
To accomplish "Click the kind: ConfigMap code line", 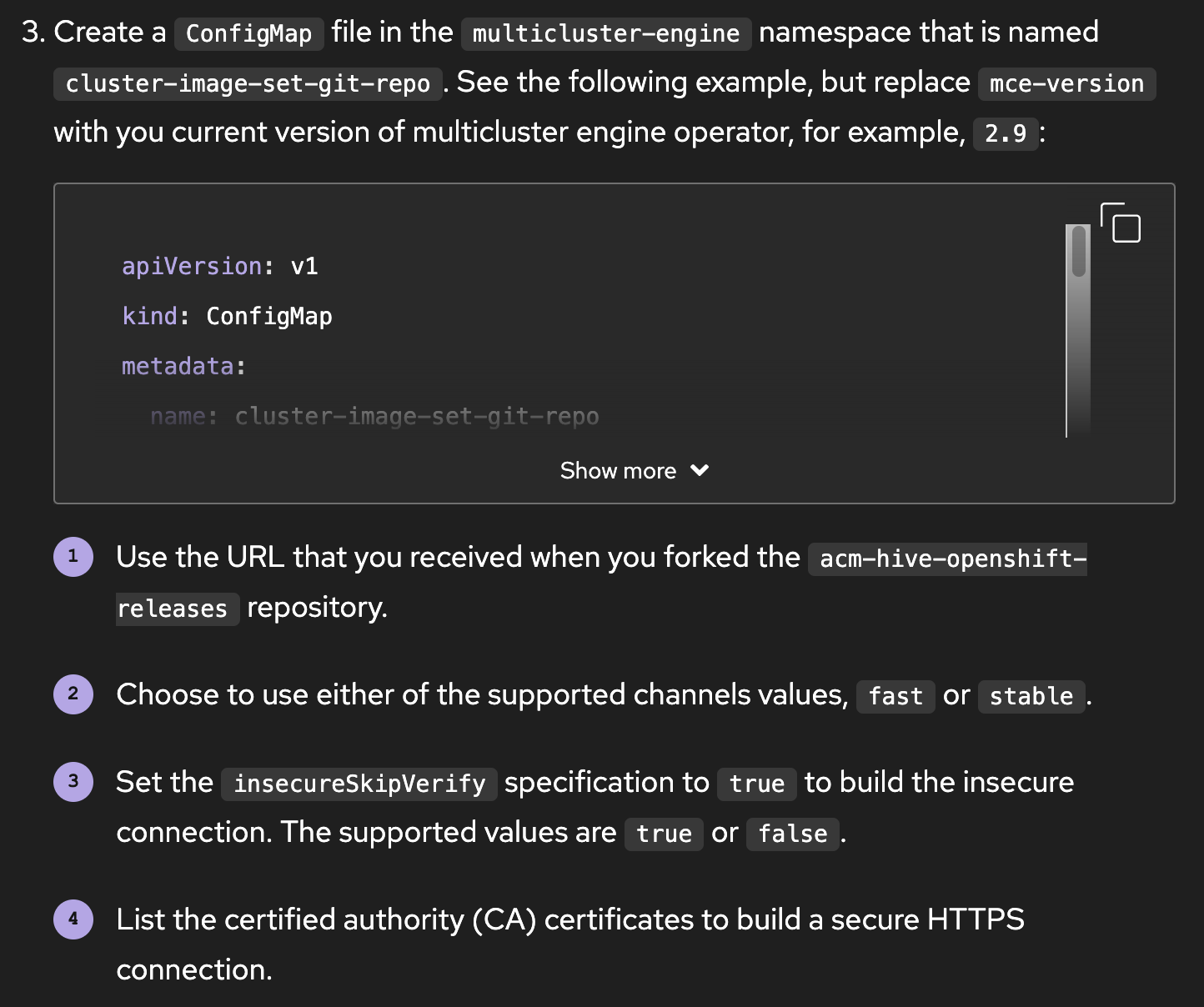I will [x=227, y=316].
